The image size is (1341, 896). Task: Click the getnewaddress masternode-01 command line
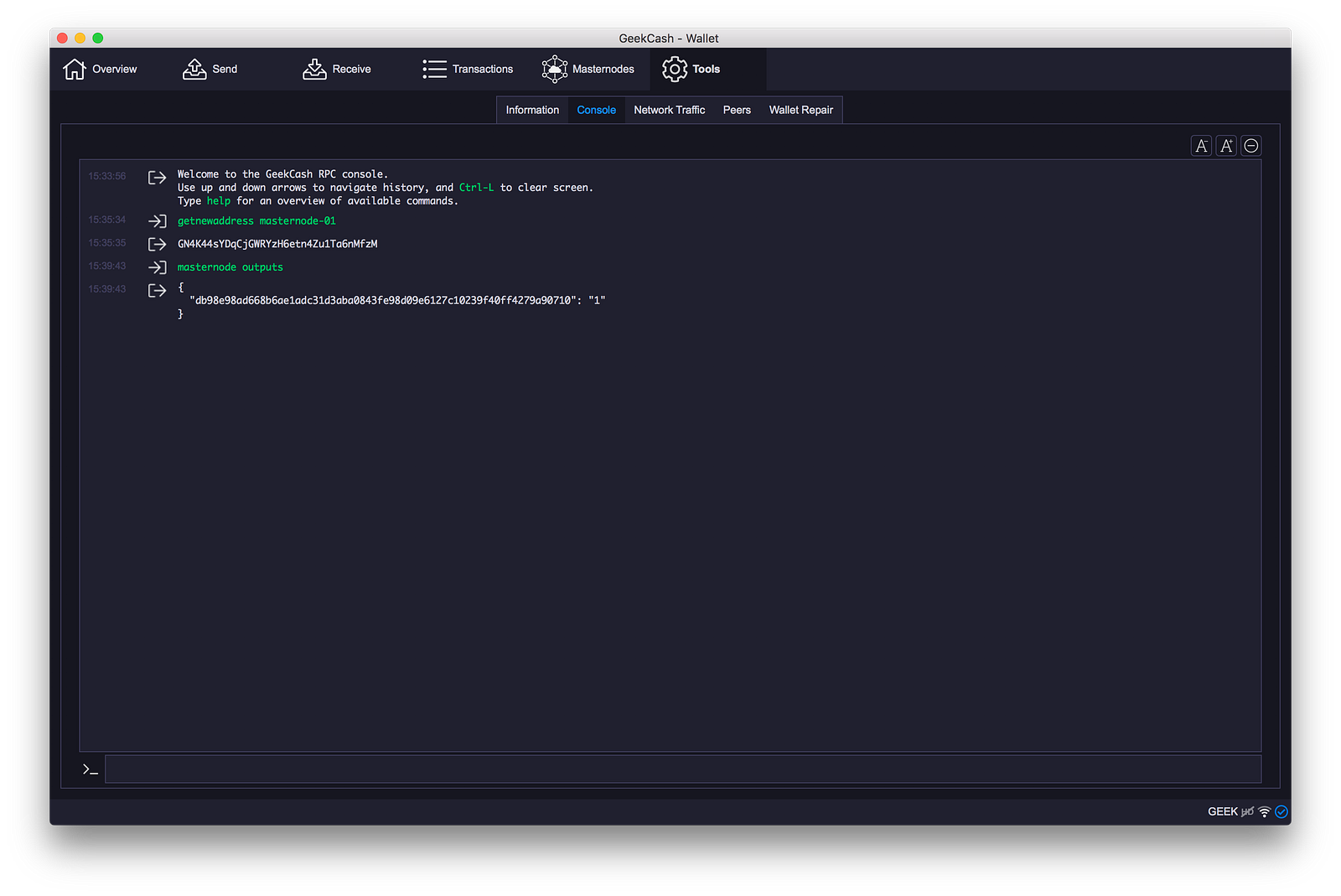(256, 221)
